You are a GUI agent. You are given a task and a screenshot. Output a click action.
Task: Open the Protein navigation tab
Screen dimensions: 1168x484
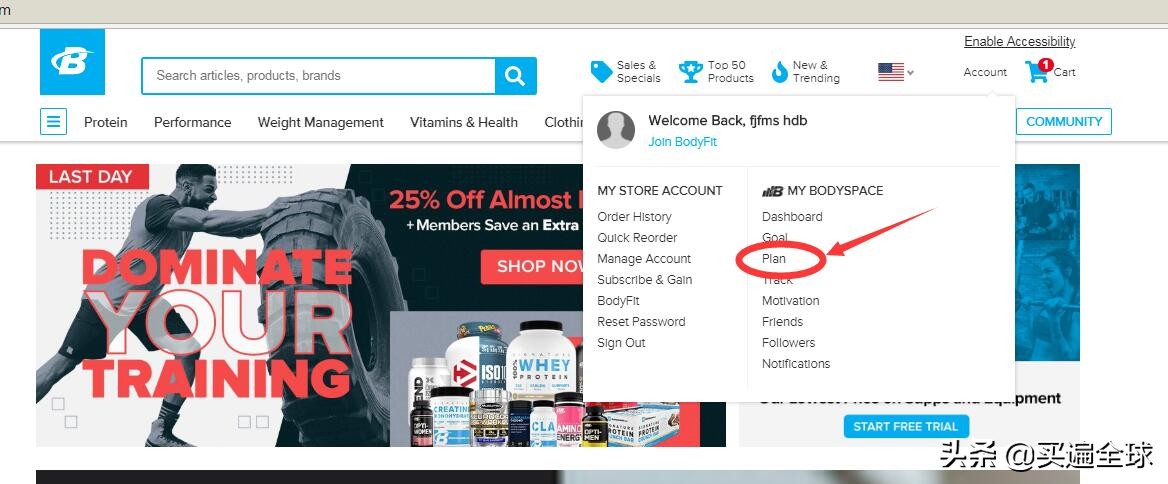click(x=106, y=122)
